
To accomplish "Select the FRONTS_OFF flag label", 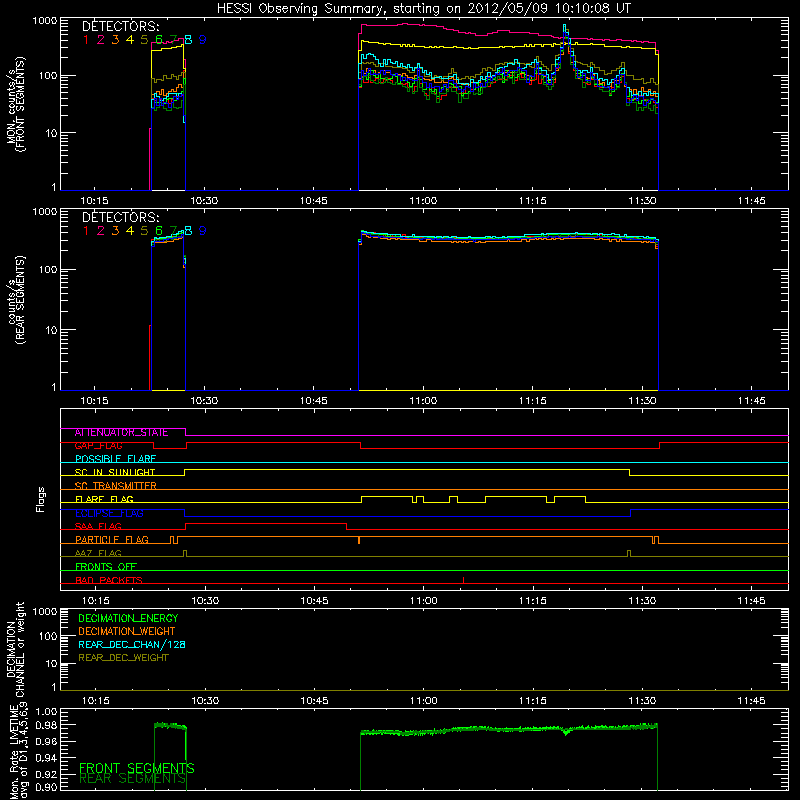I will tap(106, 567).
